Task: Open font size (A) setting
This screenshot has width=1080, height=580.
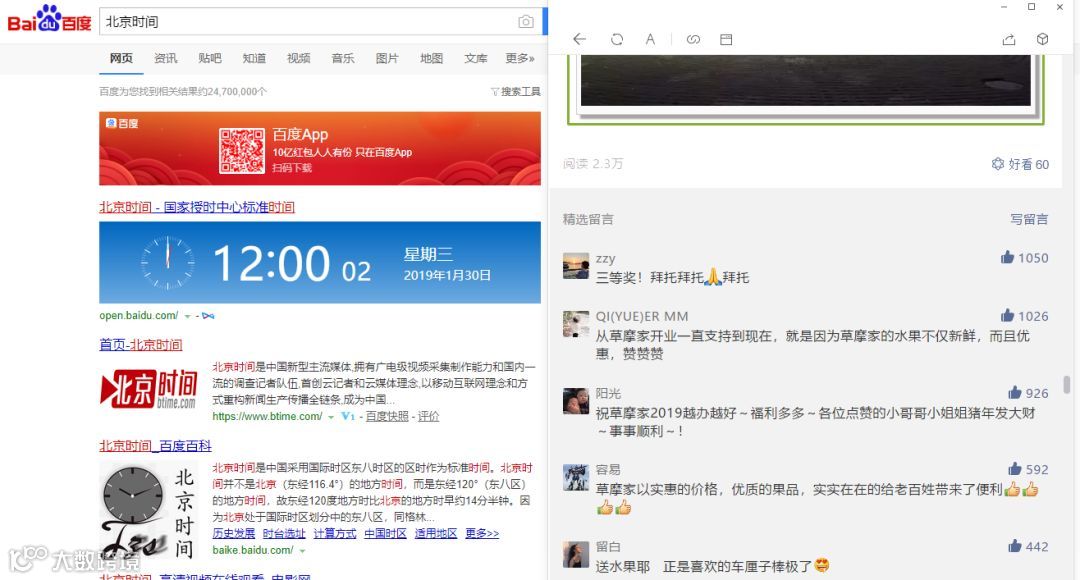Action: click(x=650, y=39)
